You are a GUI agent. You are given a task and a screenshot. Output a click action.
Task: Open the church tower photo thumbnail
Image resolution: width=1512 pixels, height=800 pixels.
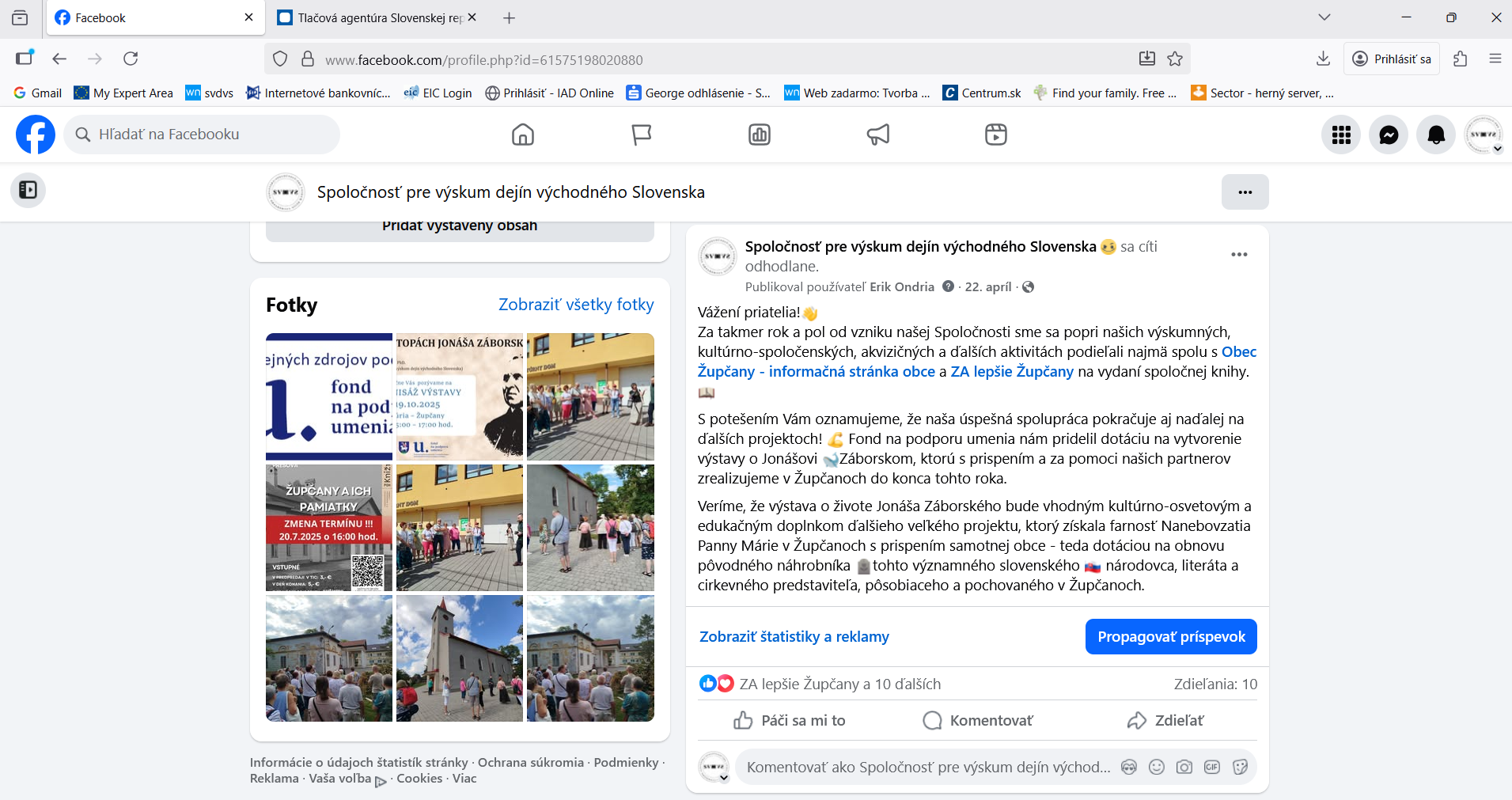tap(460, 658)
